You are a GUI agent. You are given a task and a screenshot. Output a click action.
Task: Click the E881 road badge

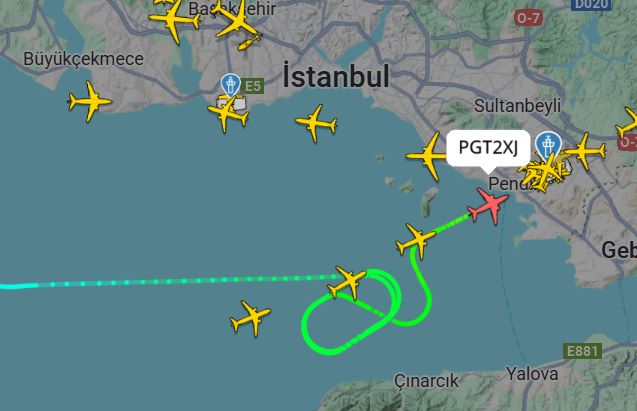[582, 351]
